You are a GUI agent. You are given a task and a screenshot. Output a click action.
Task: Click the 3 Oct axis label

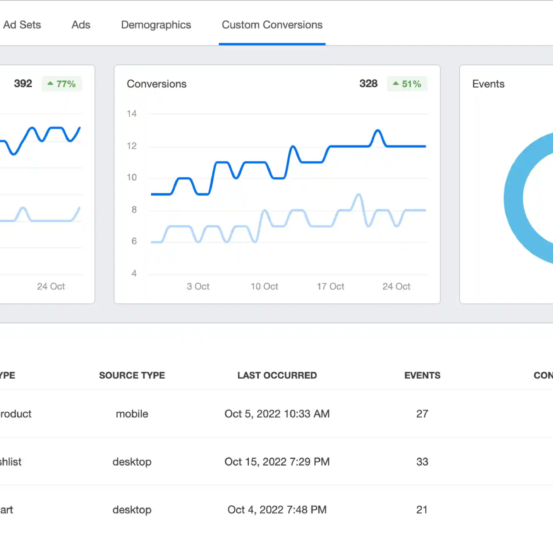(198, 286)
